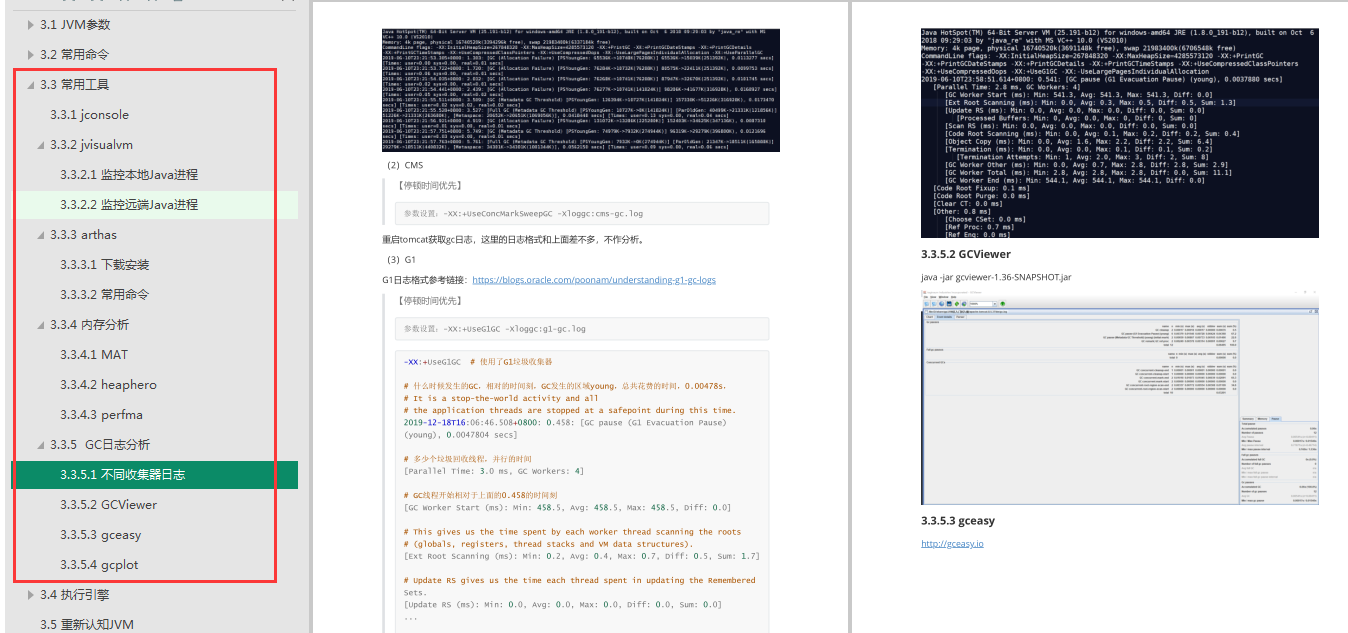This screenshot has height=633, width=1348.
Task: Open the Oracle understanding-g1-gc-logs blog link
Action: (593, 280)
